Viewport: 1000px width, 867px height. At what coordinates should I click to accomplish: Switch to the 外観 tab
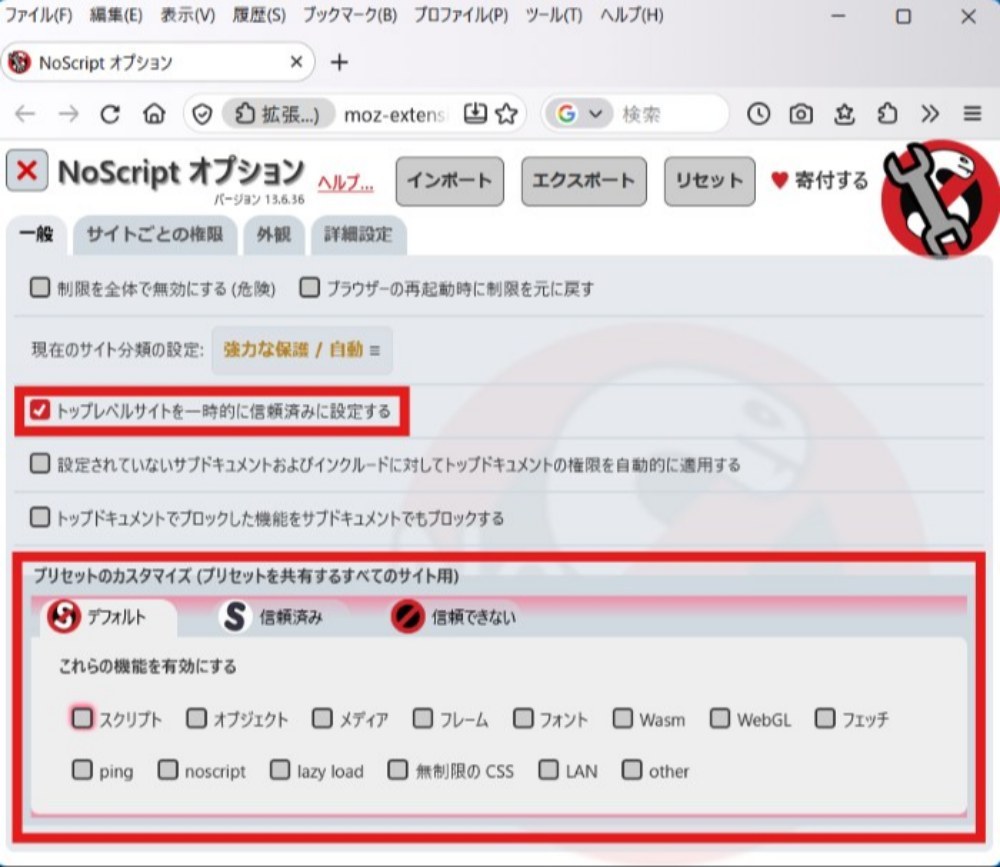(x=274, y=235)
